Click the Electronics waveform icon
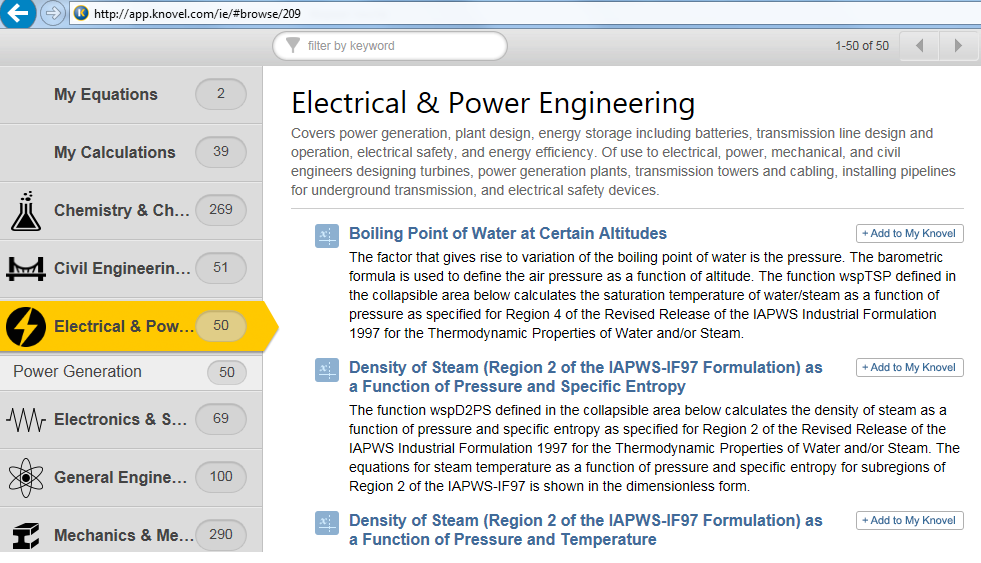 coord(26,420)
